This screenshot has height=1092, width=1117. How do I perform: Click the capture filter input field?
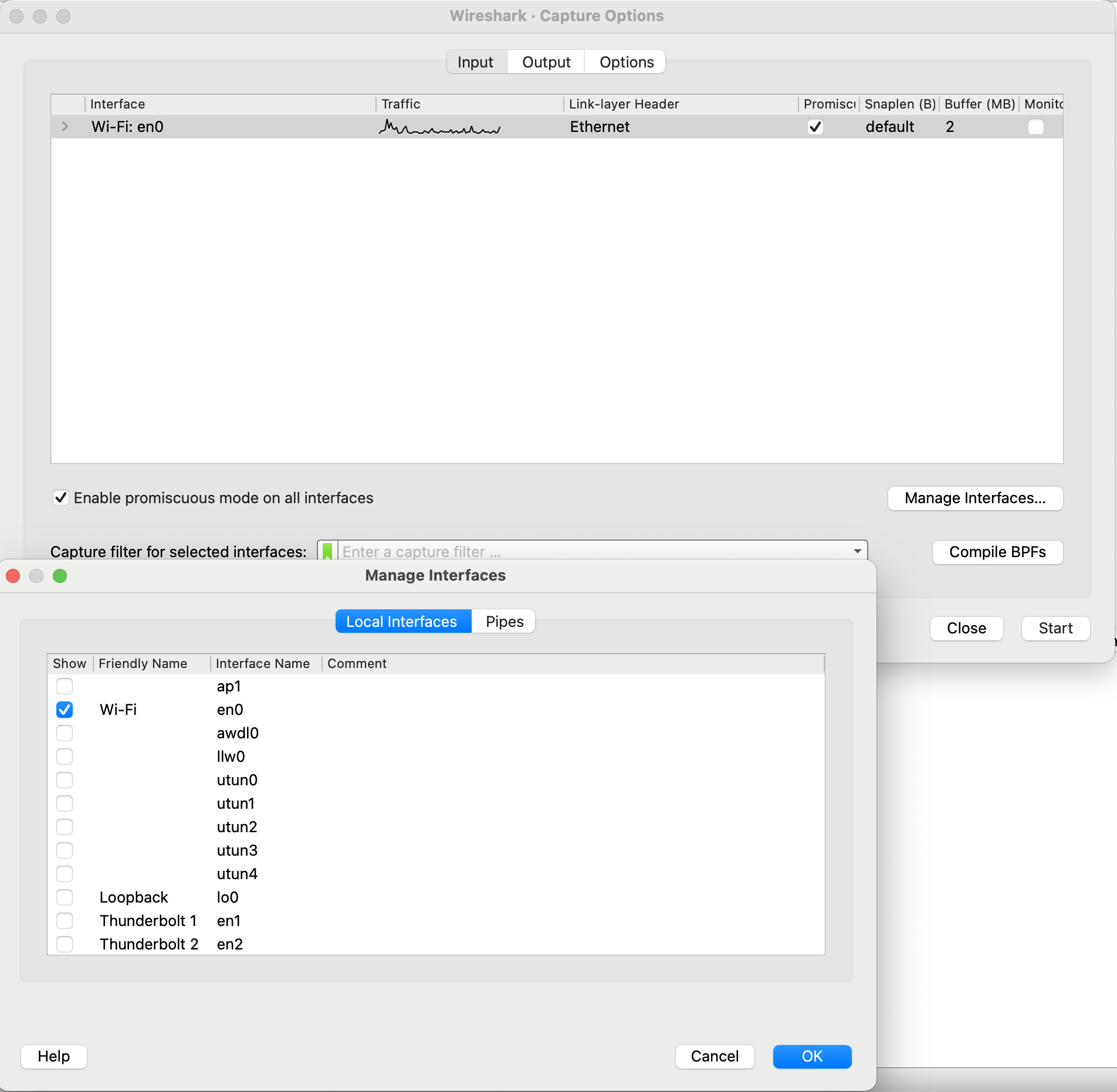(x=593, y=551)
